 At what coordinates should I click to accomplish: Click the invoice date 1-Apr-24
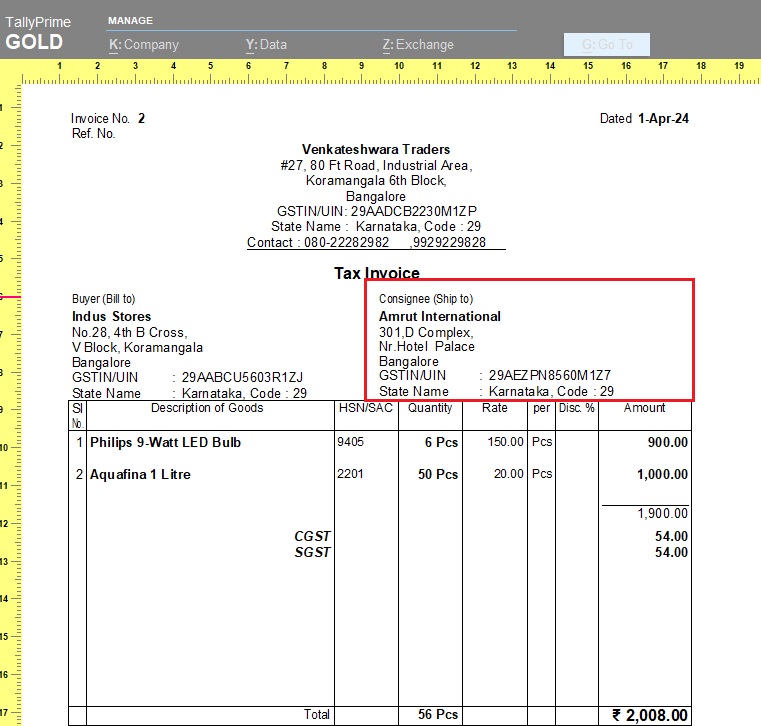(662, 118)
